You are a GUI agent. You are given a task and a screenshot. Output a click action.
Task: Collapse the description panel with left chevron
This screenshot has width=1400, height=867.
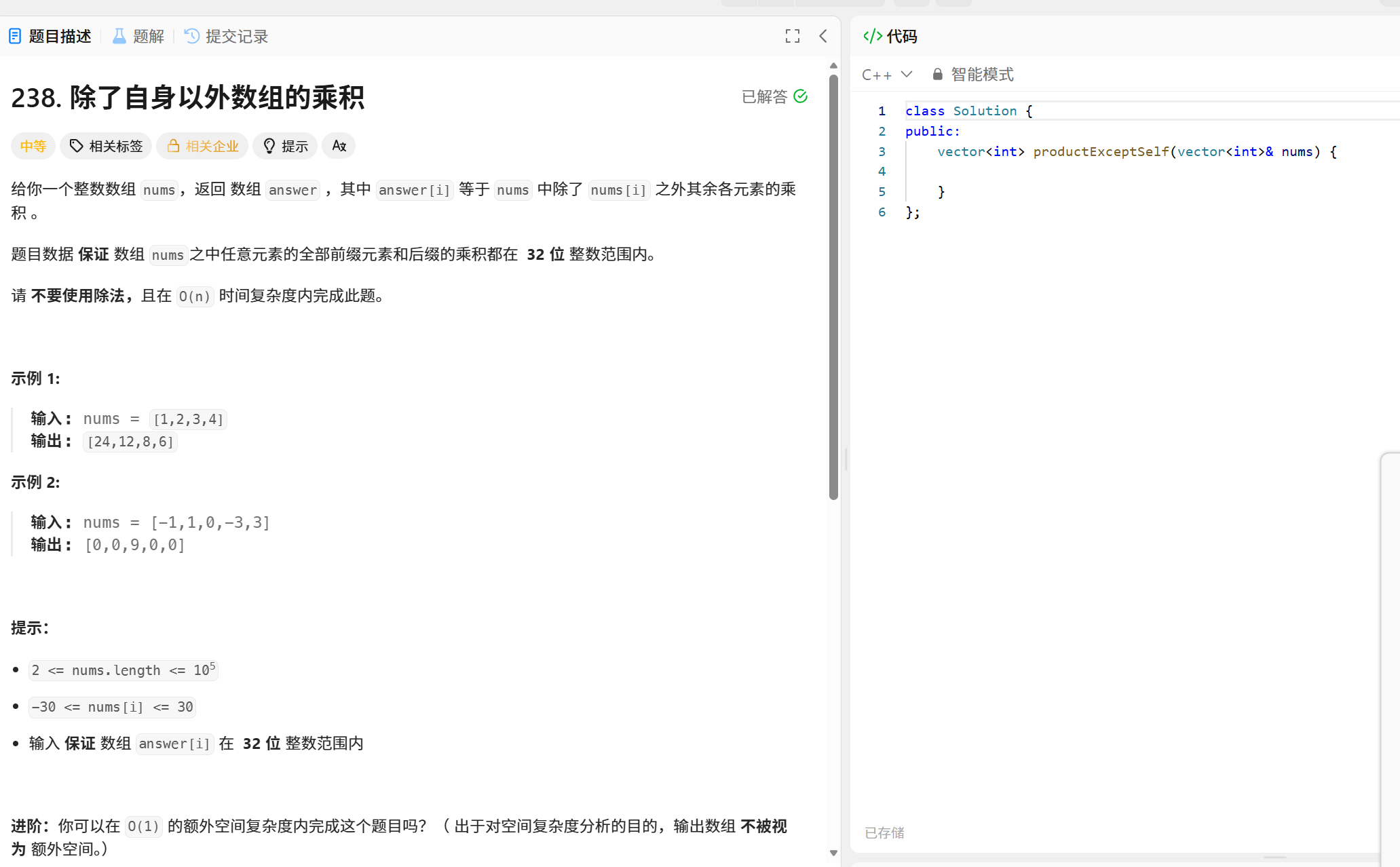click(x=823, y=36)
